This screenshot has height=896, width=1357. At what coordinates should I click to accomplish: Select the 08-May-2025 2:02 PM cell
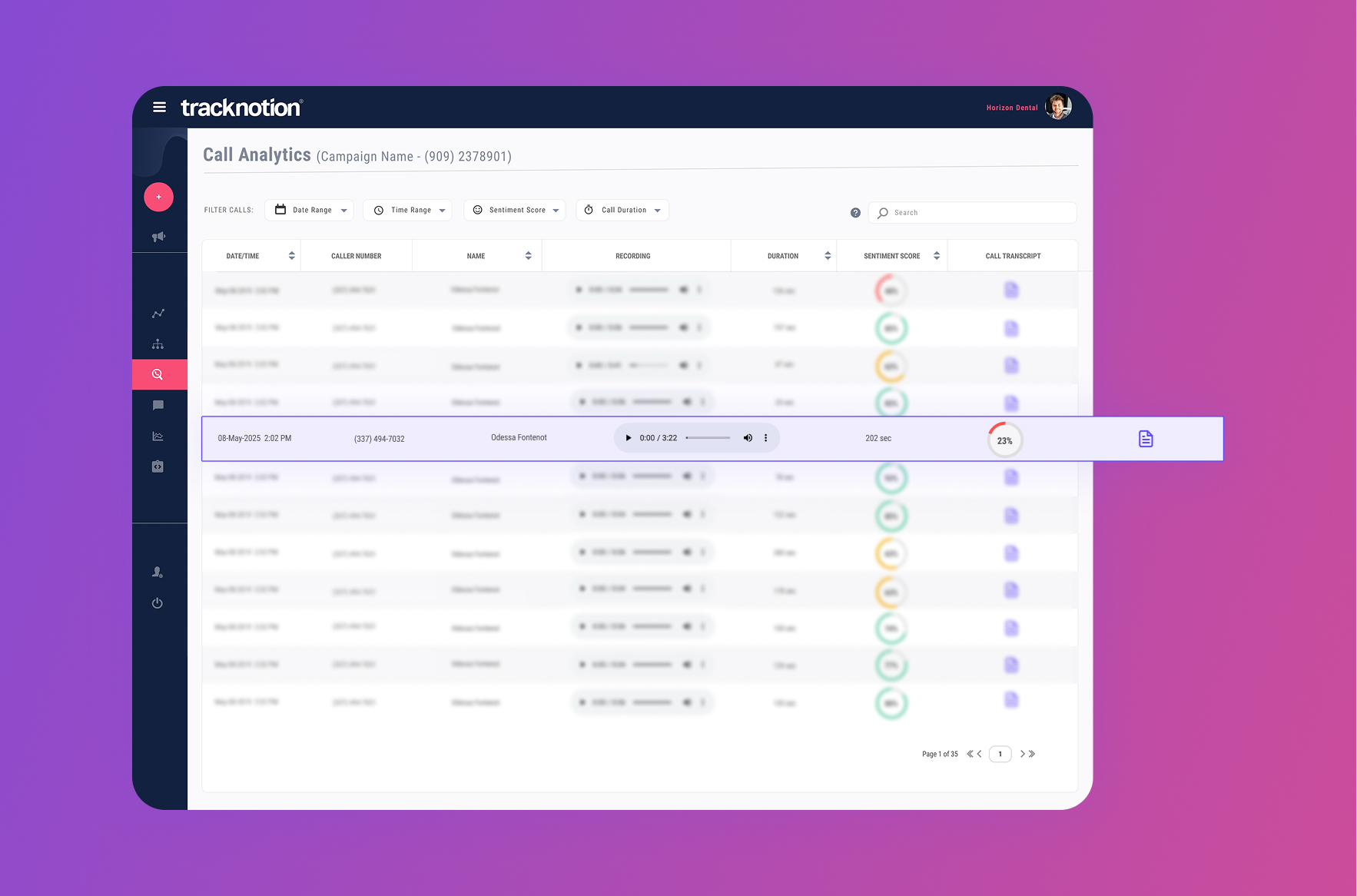tap(254, 438)
